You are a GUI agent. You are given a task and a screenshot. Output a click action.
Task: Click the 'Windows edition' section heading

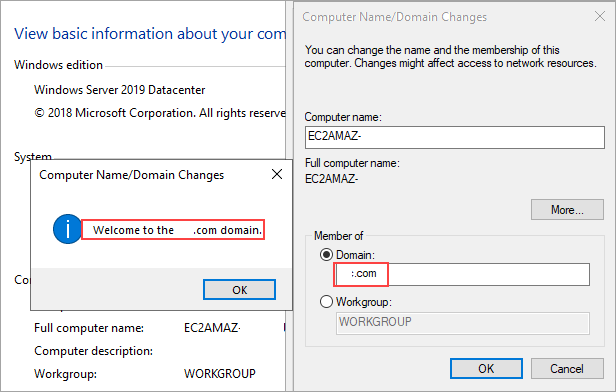[x=58, y=64]
